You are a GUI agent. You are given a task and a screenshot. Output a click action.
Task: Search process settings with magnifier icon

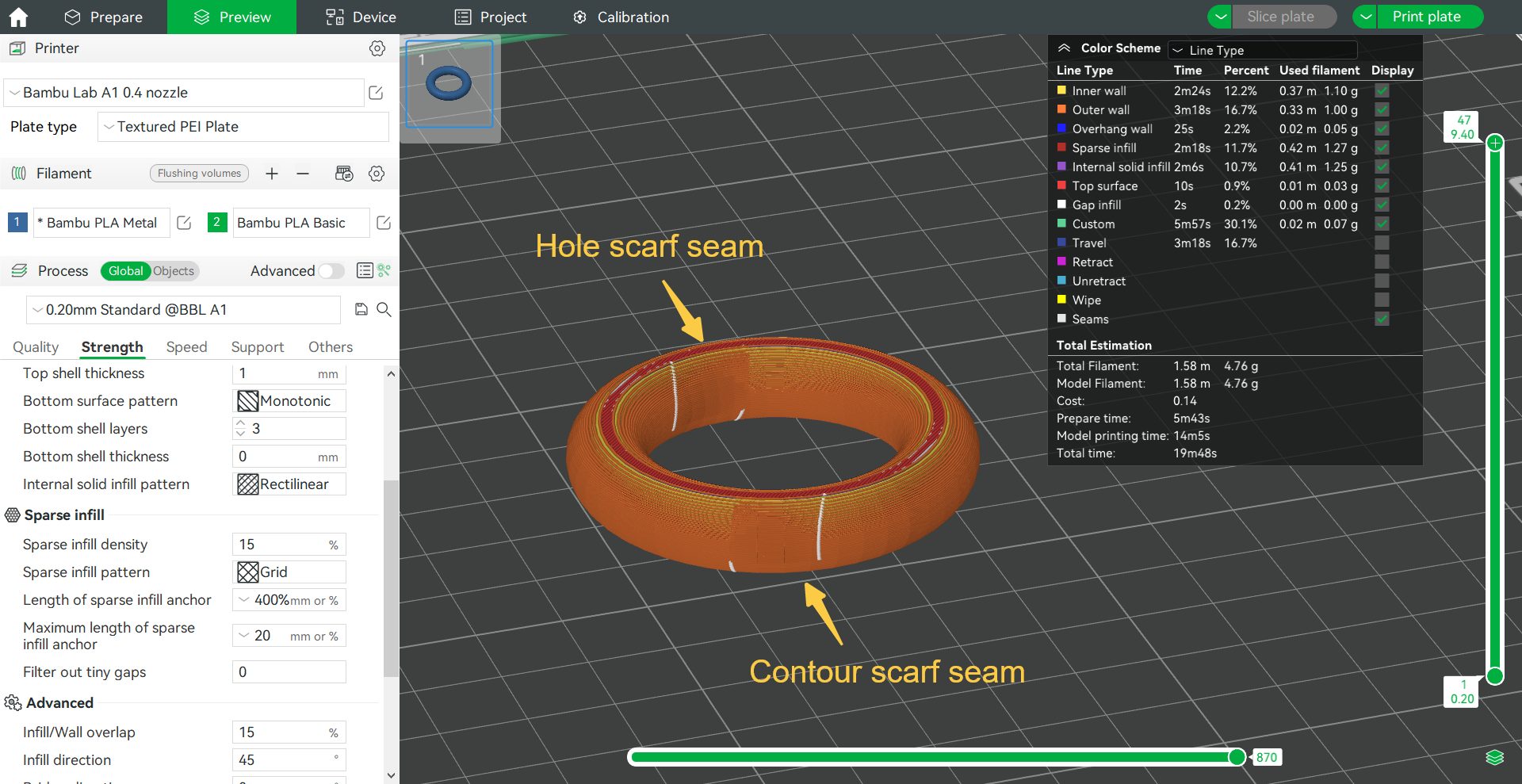click(x=384, y=309)
